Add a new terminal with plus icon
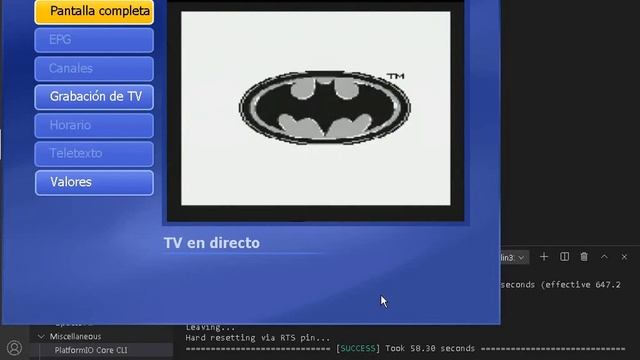This screenshot has height=360, width=640. pos(544,257)
